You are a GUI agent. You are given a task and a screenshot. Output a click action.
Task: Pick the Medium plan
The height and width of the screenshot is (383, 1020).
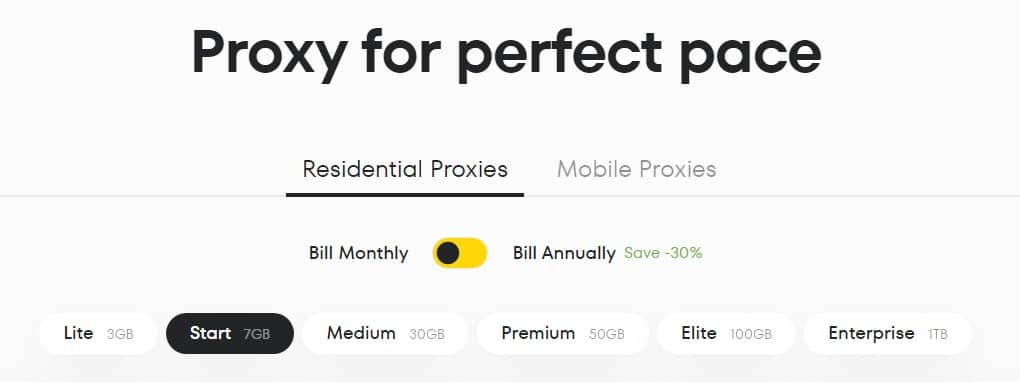tap(385, 334)
